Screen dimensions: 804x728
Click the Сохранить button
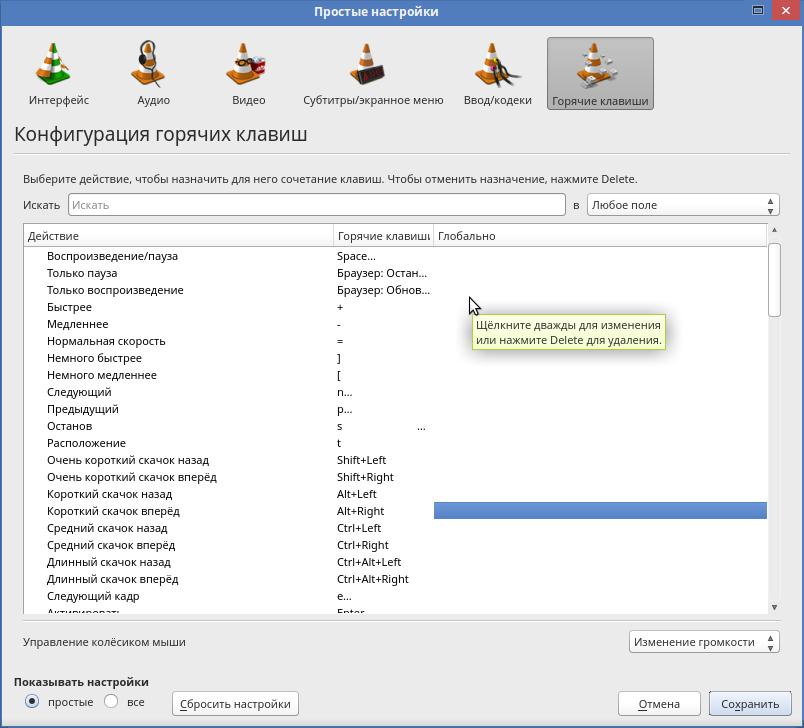pos(750,704)
